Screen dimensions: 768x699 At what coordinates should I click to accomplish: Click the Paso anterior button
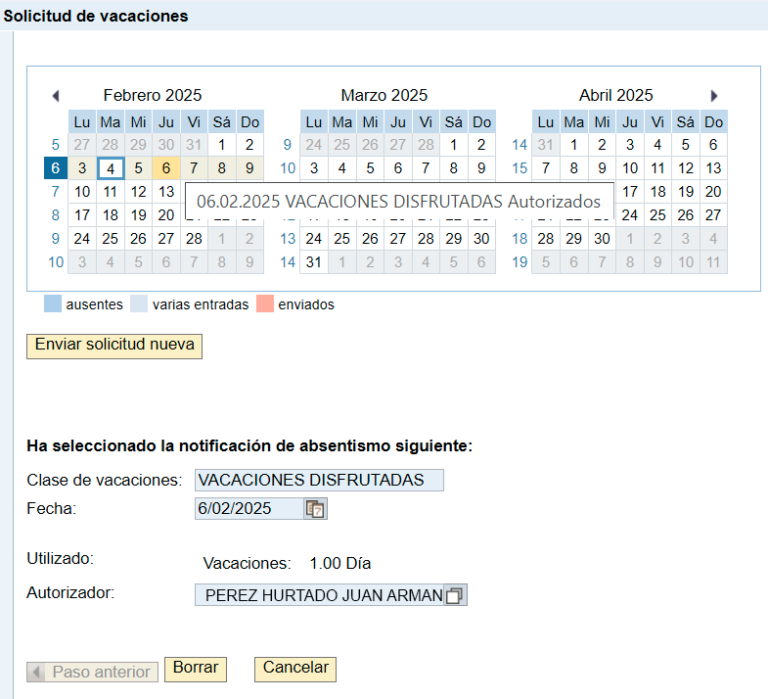[92, 672]
